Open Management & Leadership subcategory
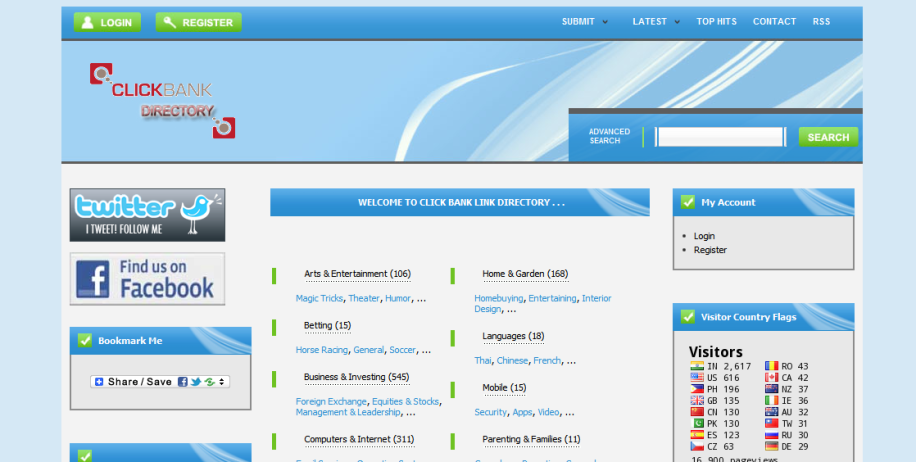 pyautogui.click(x=348, y=412)
